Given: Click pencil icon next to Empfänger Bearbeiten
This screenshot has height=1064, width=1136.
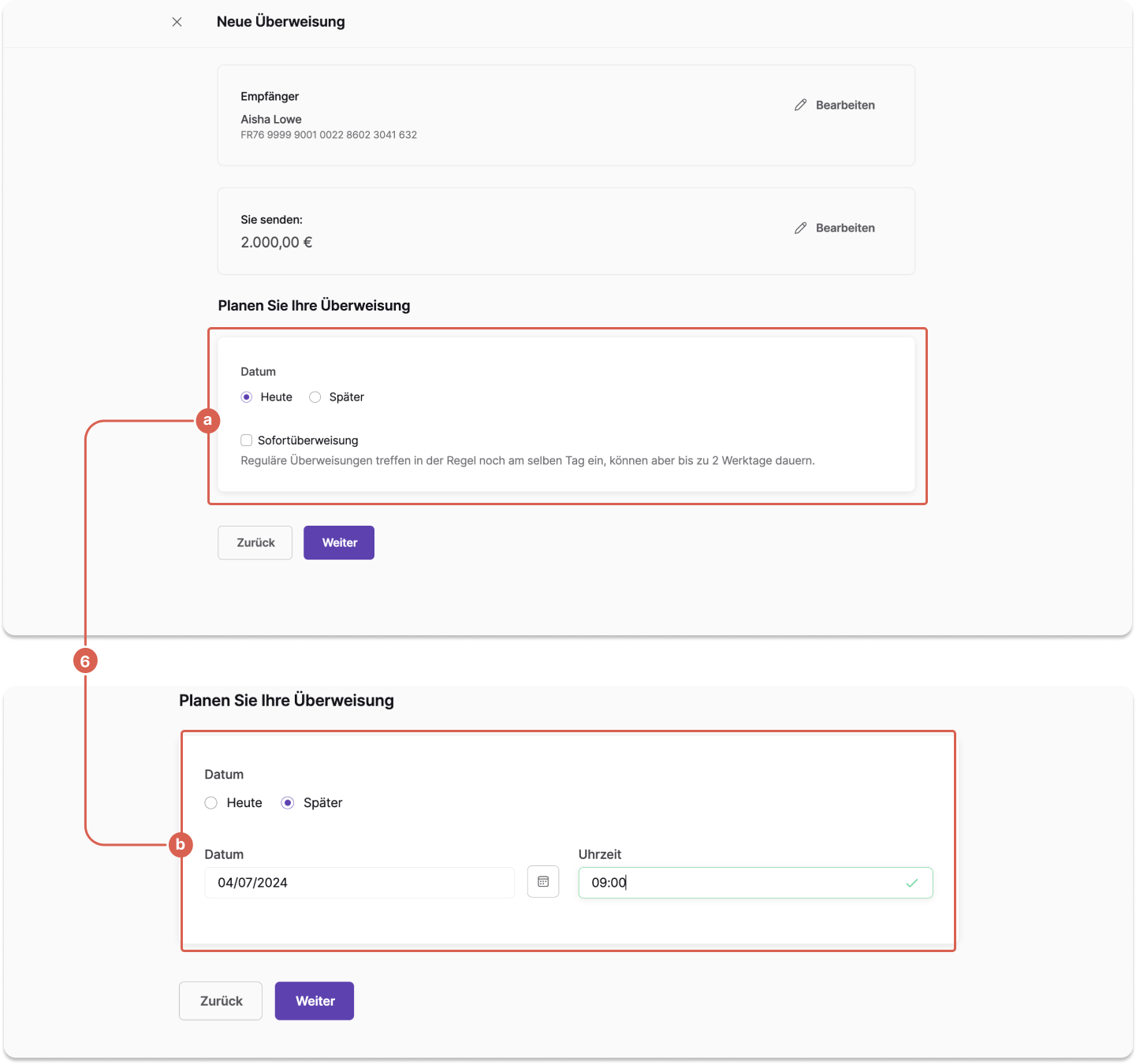Looking at the screenshot, I should (x=801, y=105).
